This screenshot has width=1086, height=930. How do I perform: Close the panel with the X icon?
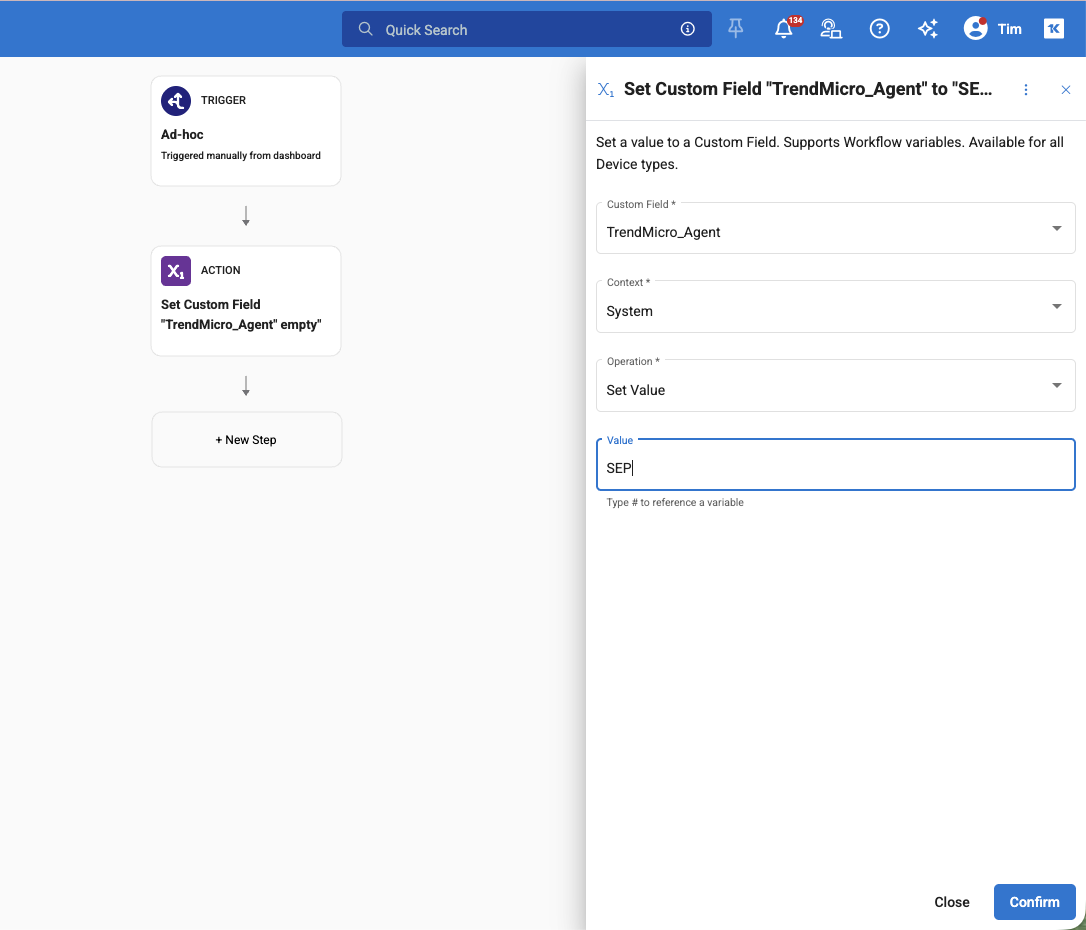click(1066, 90)
